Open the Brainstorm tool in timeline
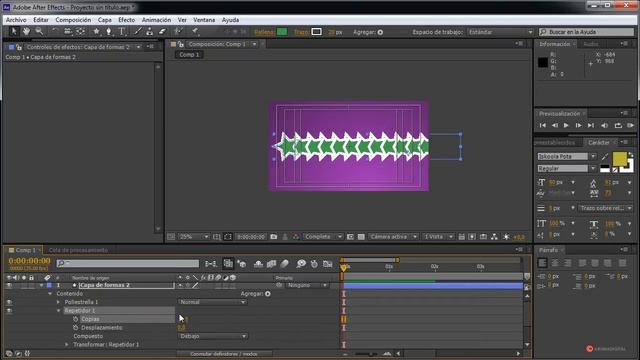Screen dimensions: 640x360 point(301,264)
